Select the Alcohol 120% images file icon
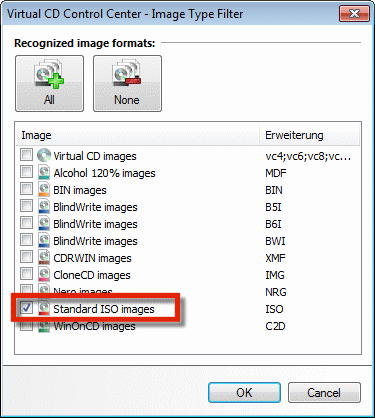Screen dimensions: 375x418 click(x=44, y=172)
